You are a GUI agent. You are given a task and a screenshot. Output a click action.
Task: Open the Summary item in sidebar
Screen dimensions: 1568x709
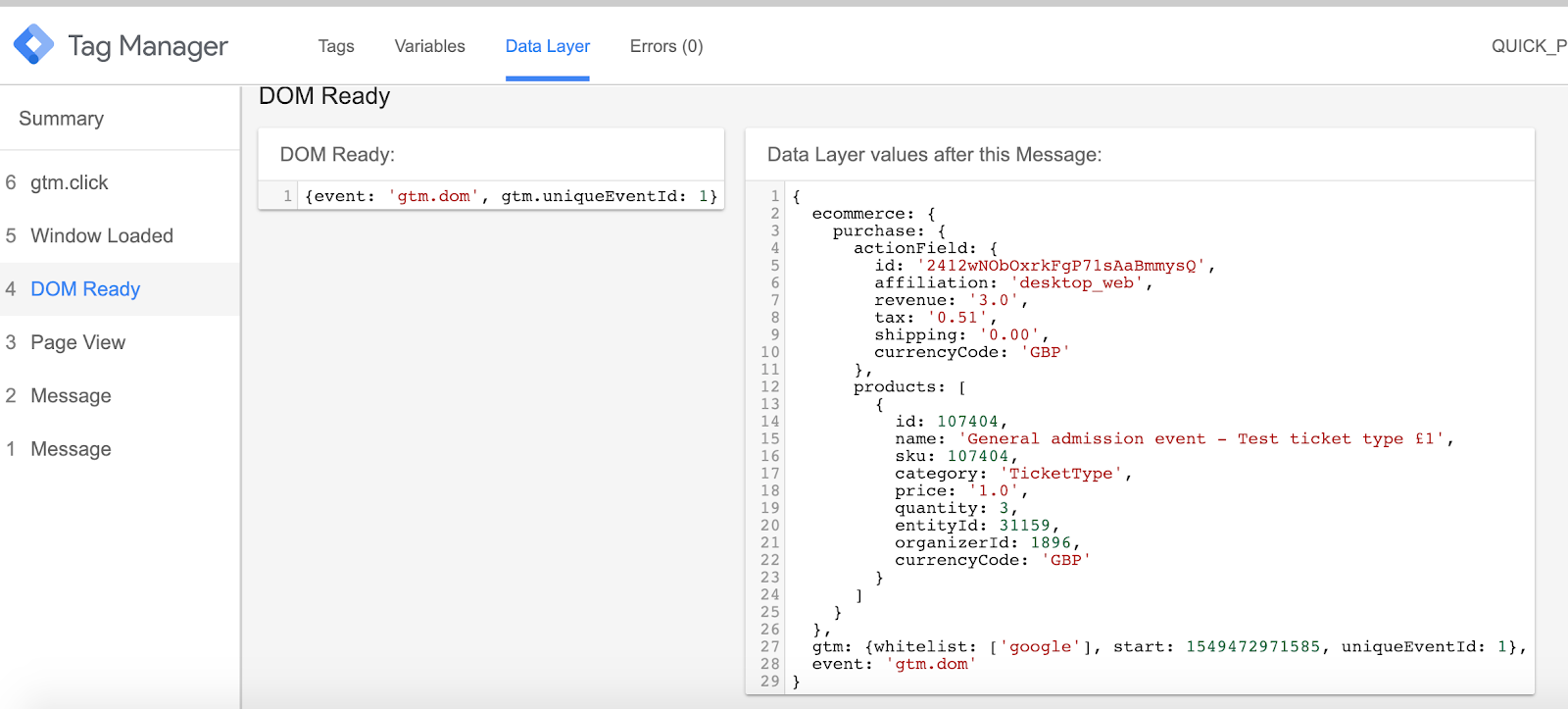tap(61, 119)
